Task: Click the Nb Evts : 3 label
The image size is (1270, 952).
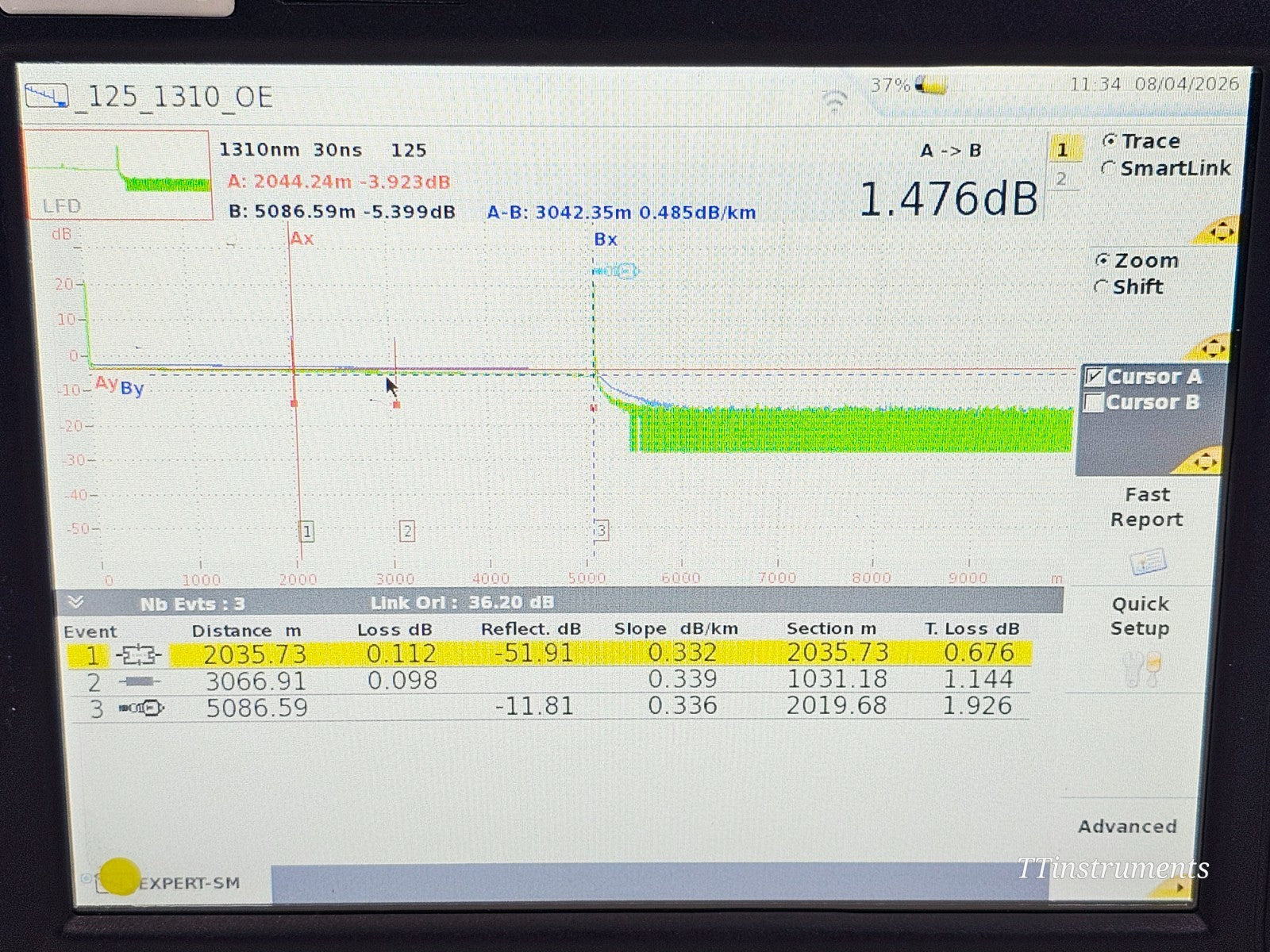Action: 192,604
